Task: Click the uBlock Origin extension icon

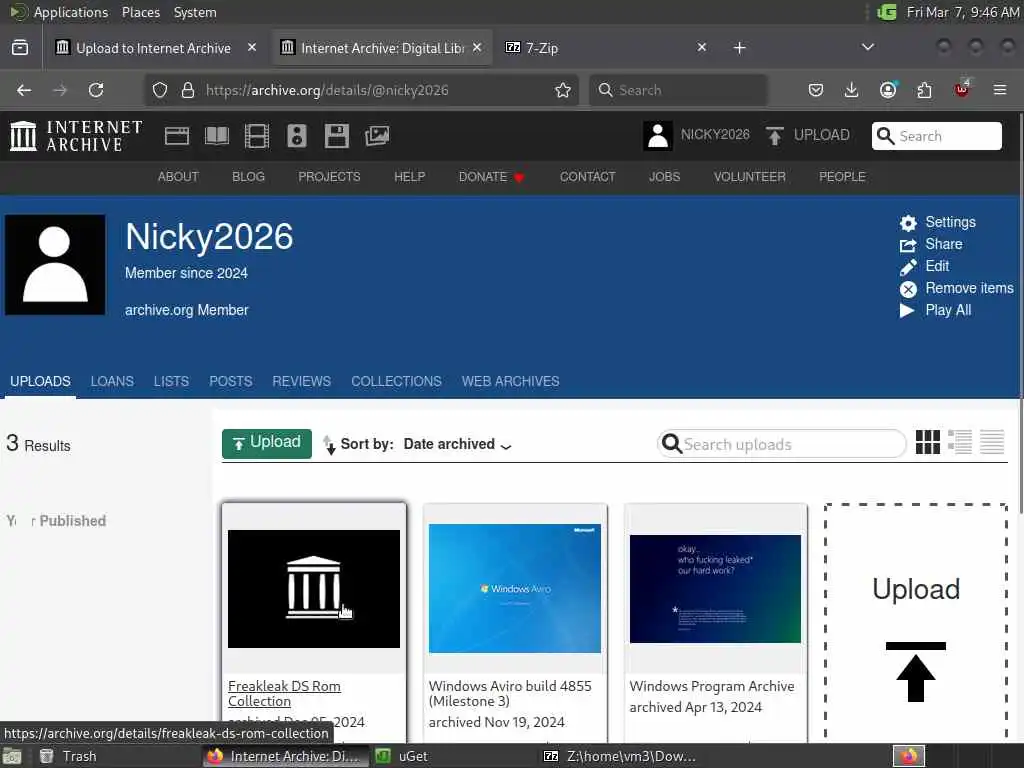Action: 962,89
